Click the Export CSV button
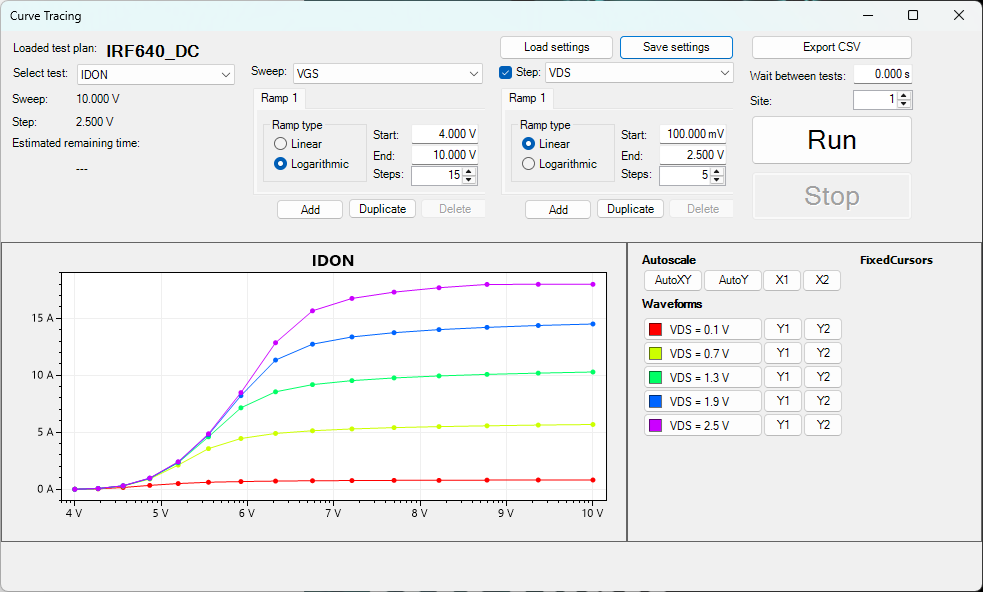 click(x=831, y=47)
